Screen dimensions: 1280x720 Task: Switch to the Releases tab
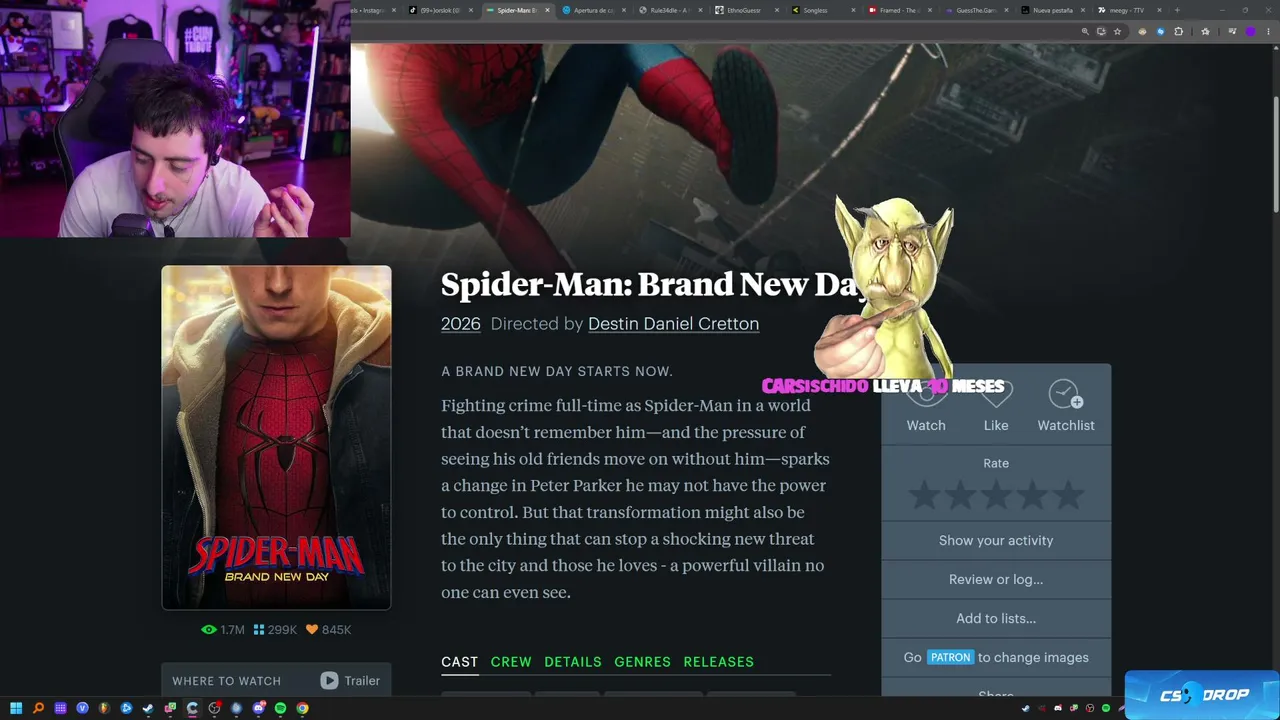click(719, 662)
